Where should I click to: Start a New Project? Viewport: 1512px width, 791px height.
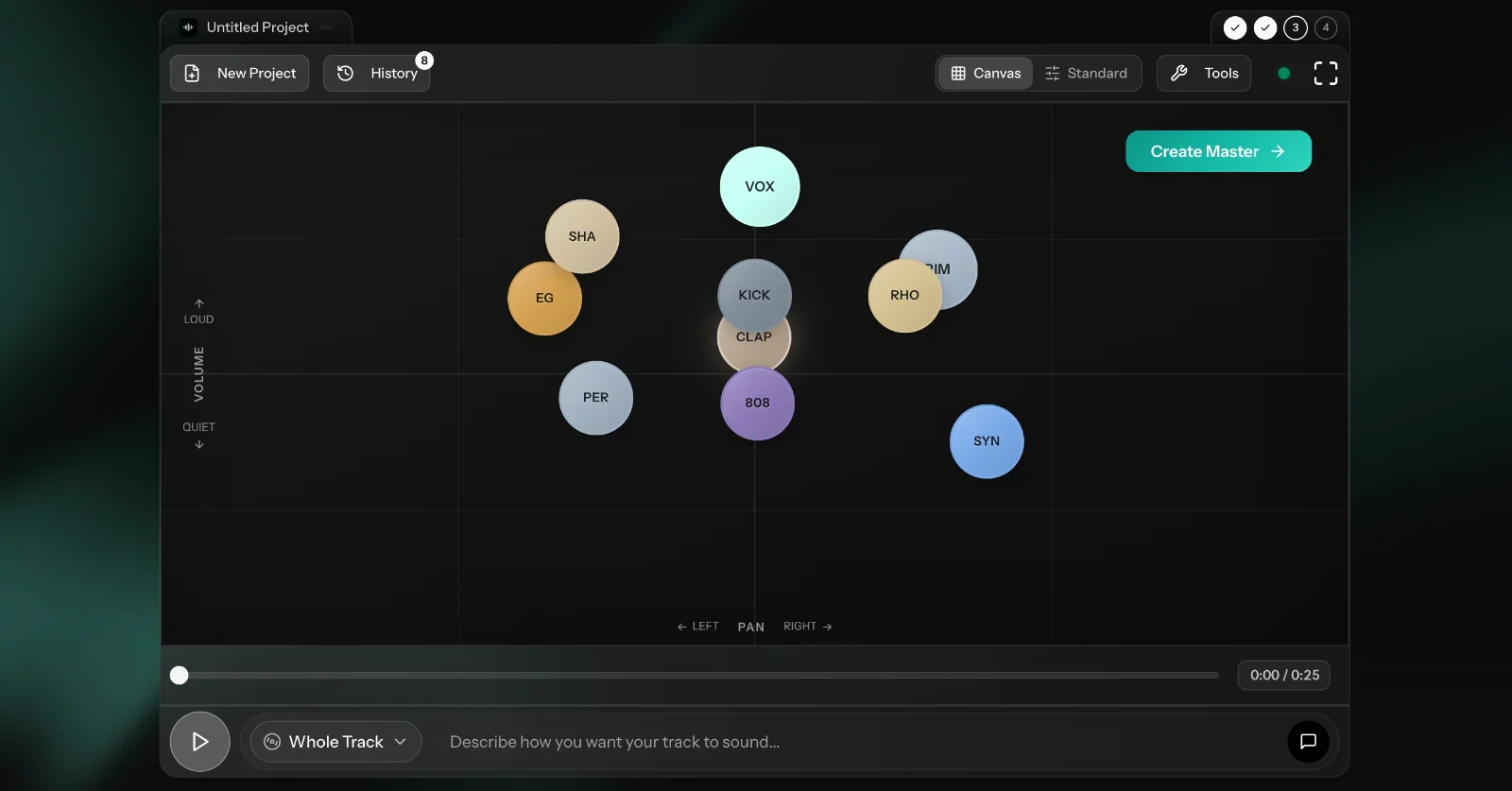[x=240, y=74]
